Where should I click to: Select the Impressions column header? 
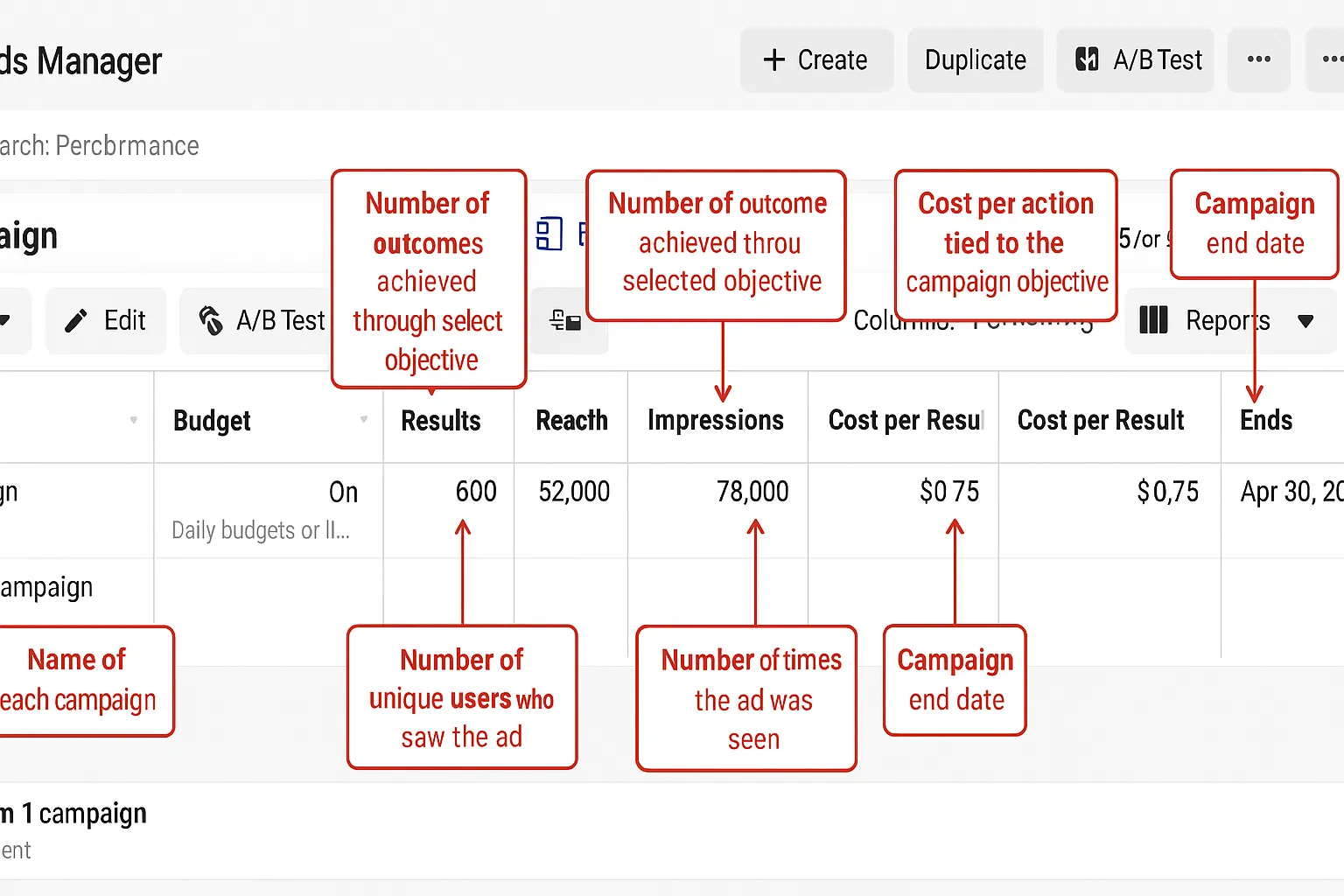click(715, 421)
